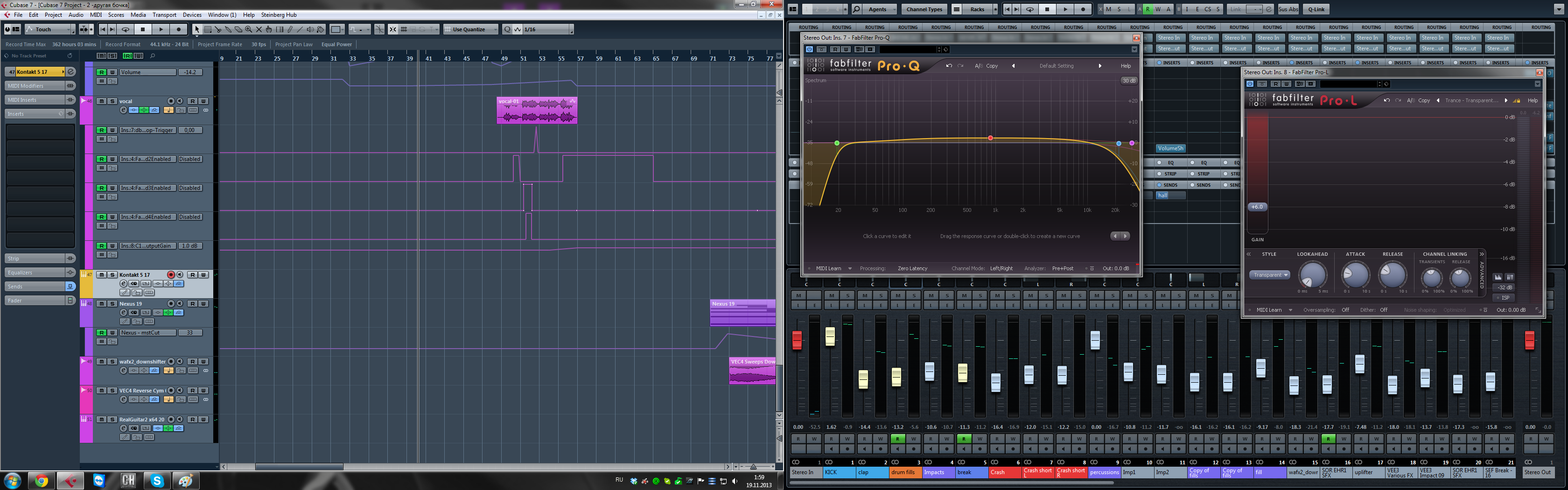Select the Object Selection arrow tool

196,29
